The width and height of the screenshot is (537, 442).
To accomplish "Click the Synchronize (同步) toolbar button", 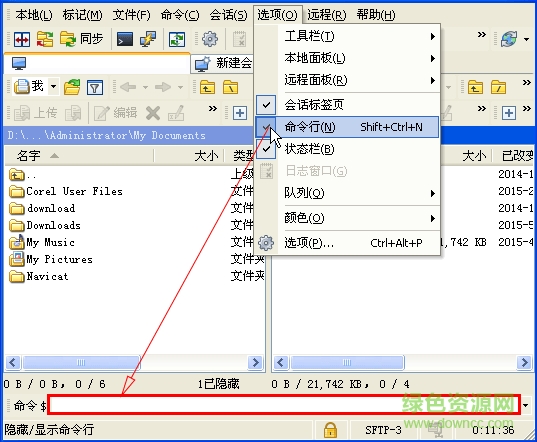I will pos(82,39).
